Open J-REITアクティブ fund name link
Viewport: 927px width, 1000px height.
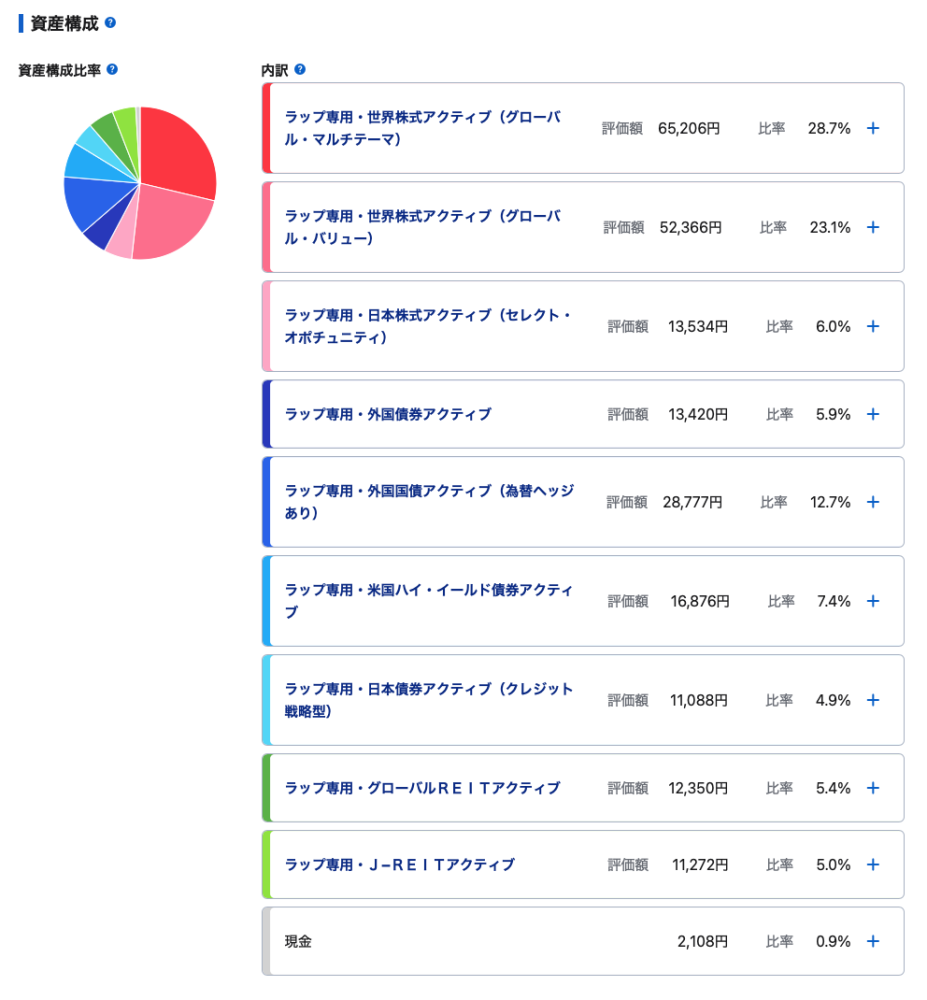point(399,865)
